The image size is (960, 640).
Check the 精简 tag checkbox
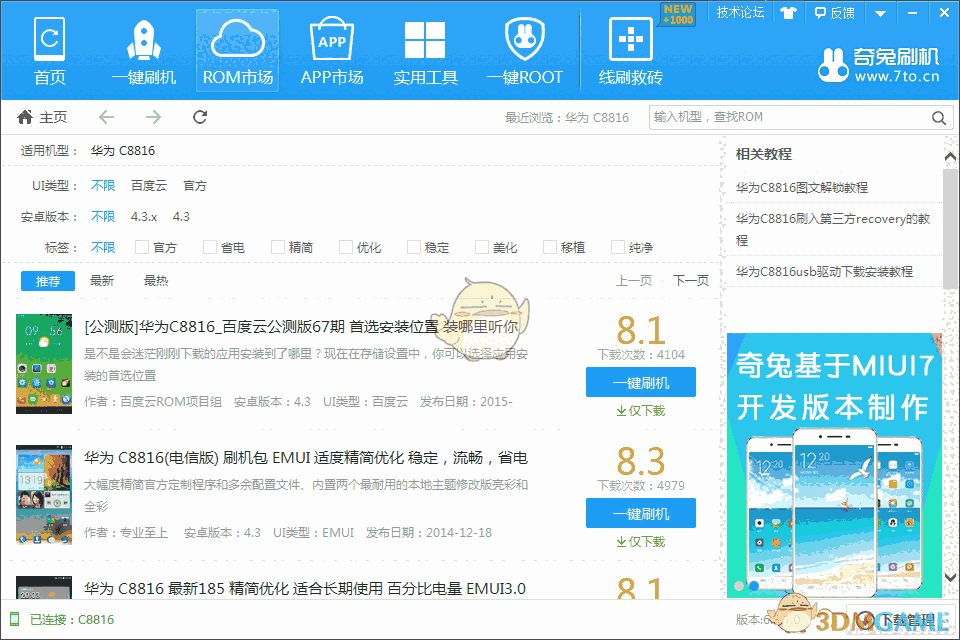(278, 247)
